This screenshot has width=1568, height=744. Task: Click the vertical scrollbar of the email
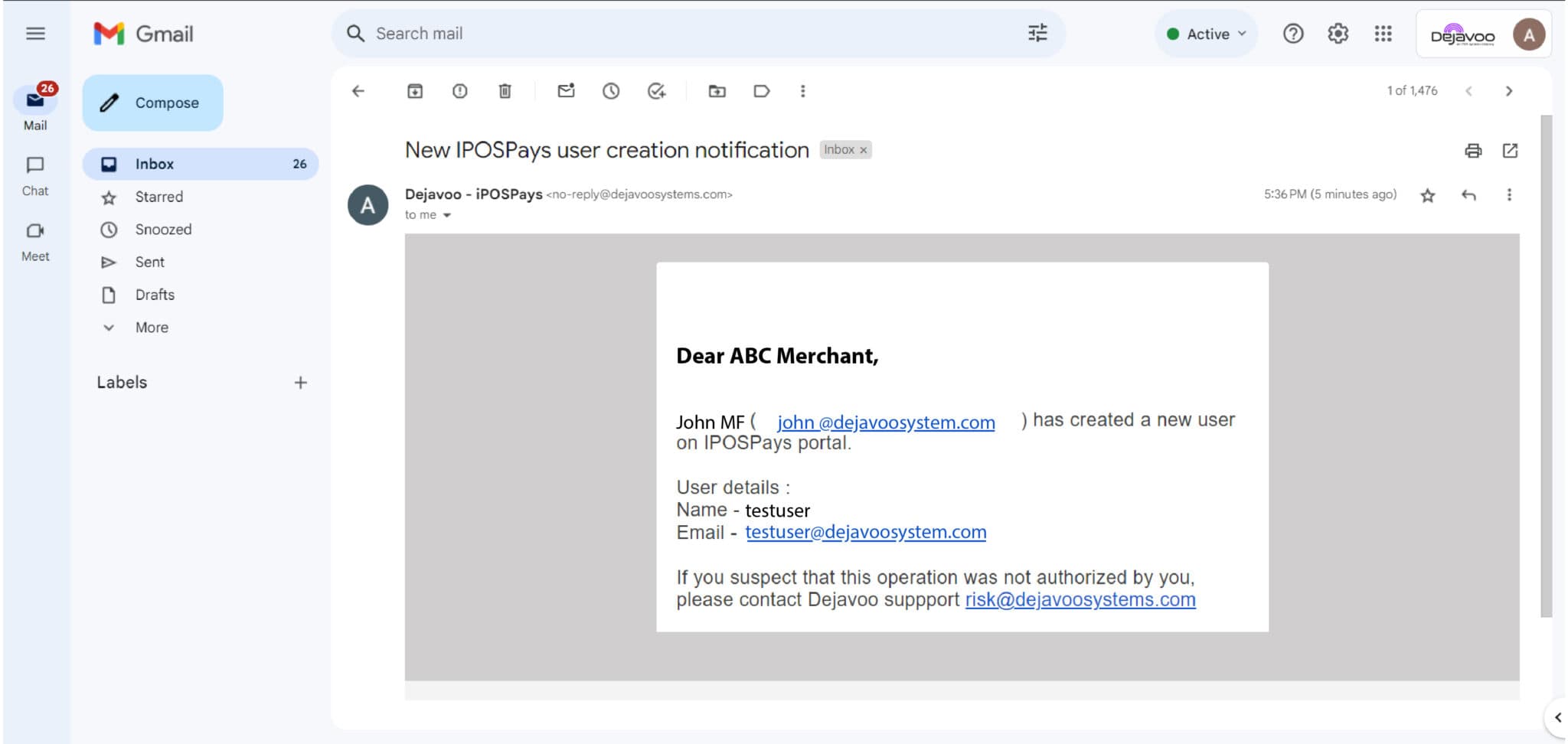pyautogui.click(x=1546, y=366)
